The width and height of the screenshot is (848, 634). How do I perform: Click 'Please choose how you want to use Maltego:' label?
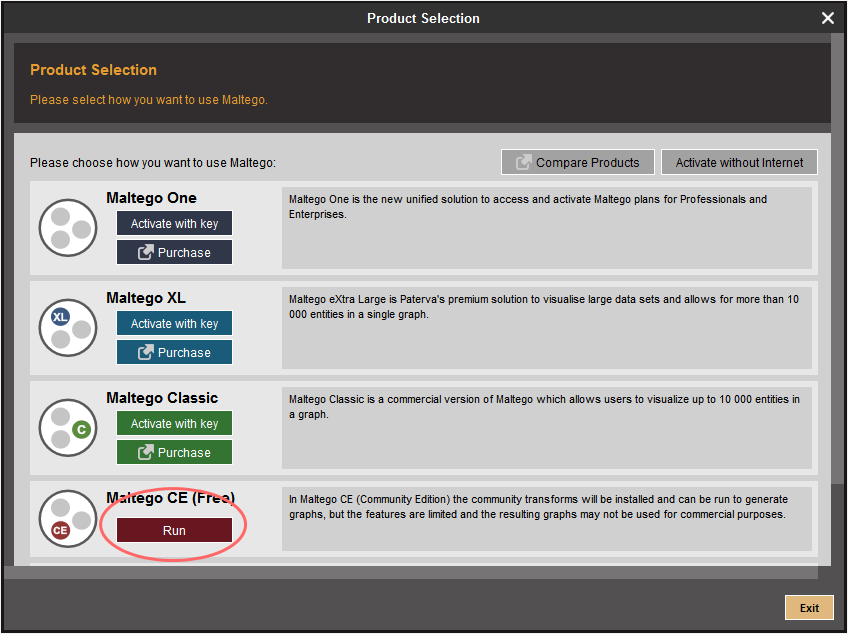[x=153, y=163]
